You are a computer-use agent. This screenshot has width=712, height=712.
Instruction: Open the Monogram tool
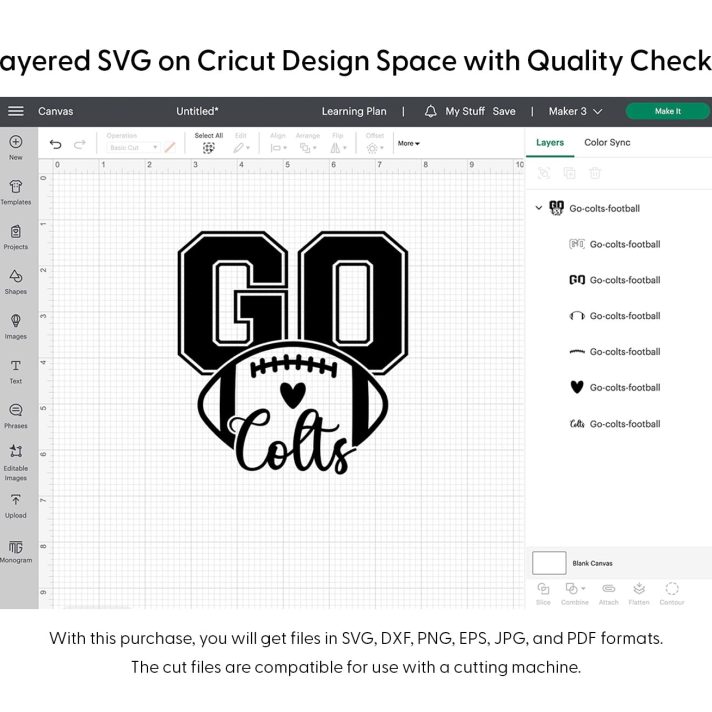coord(15,551)
